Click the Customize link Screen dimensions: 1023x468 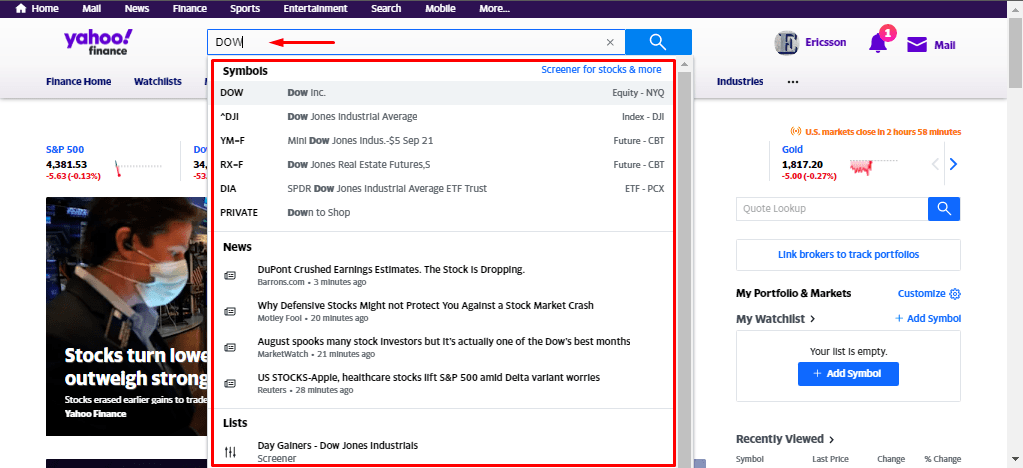pos(921,294)
